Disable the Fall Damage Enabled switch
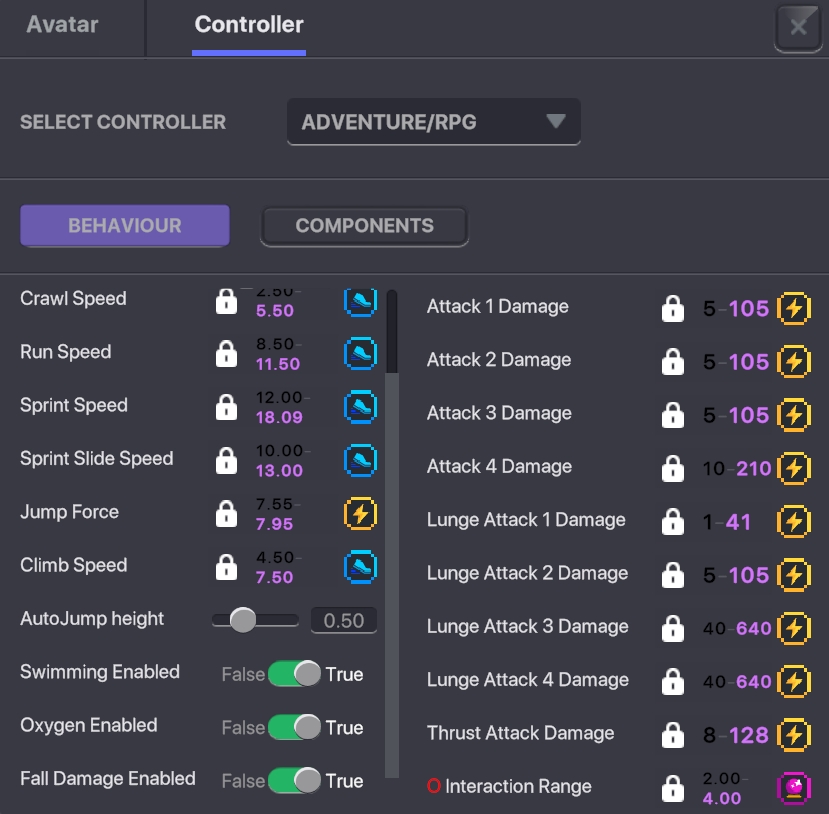829x814 pixels. 295,780
